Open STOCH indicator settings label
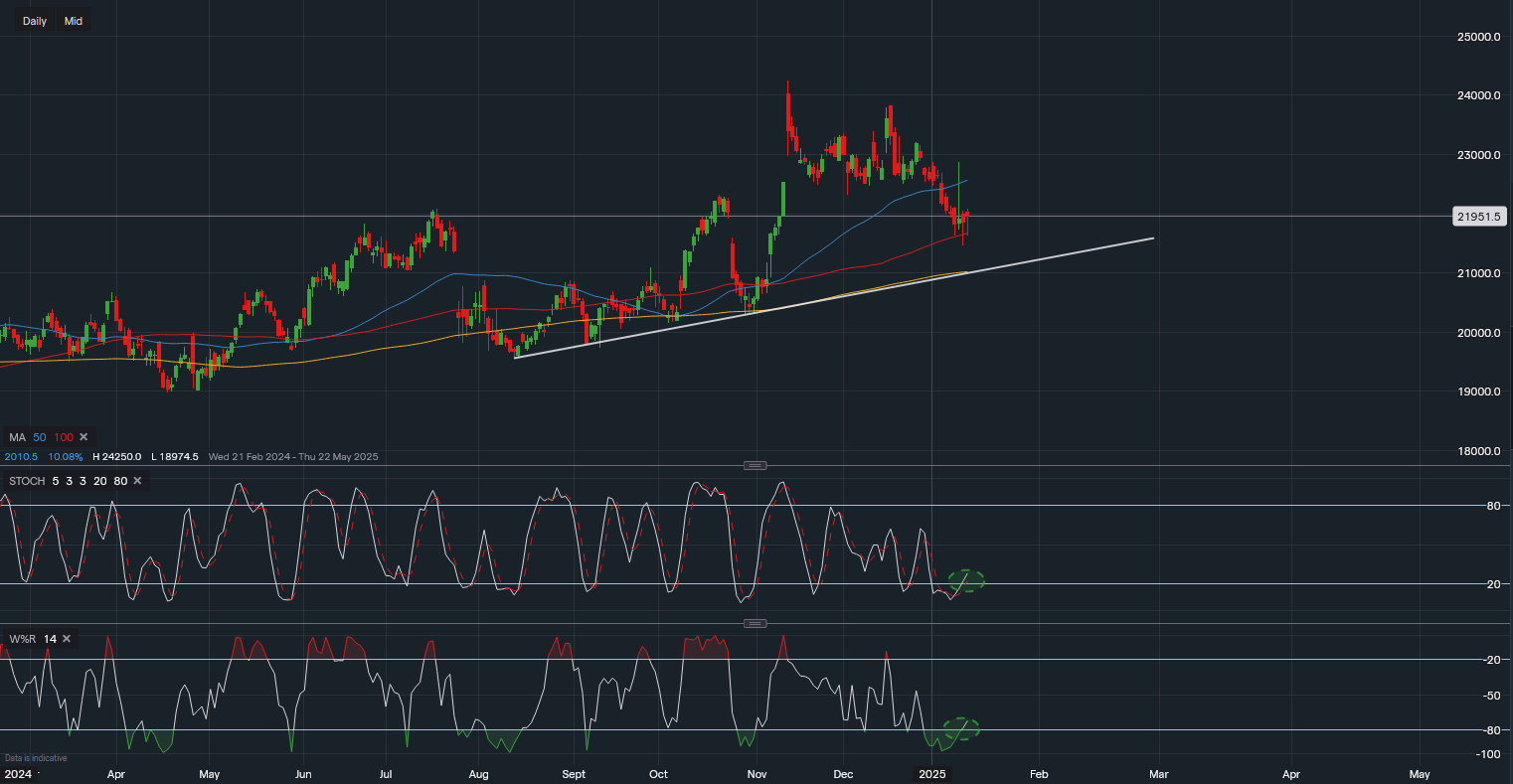This screenshot has height=784, width=1513. (x=27, y=481)
